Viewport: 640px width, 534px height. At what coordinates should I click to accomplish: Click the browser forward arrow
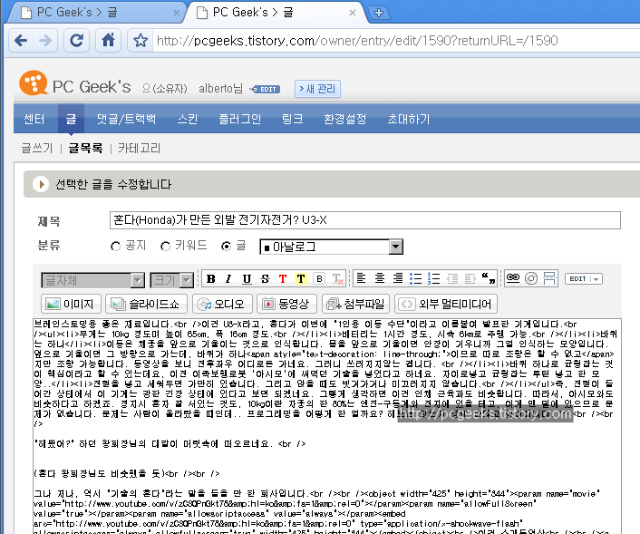tap(45, 40)
